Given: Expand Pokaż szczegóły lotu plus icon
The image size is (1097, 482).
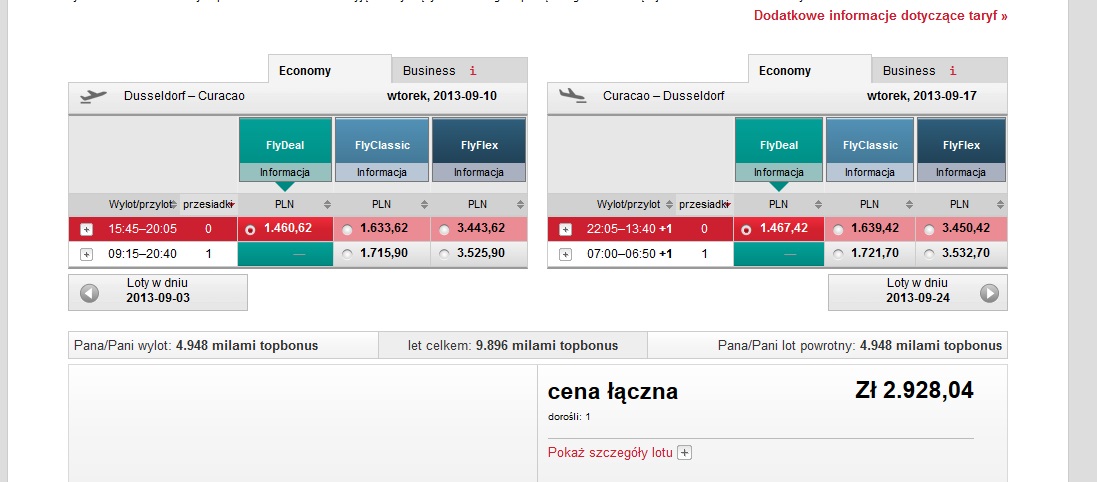Looking at the screenshot, I should (685, 453).
